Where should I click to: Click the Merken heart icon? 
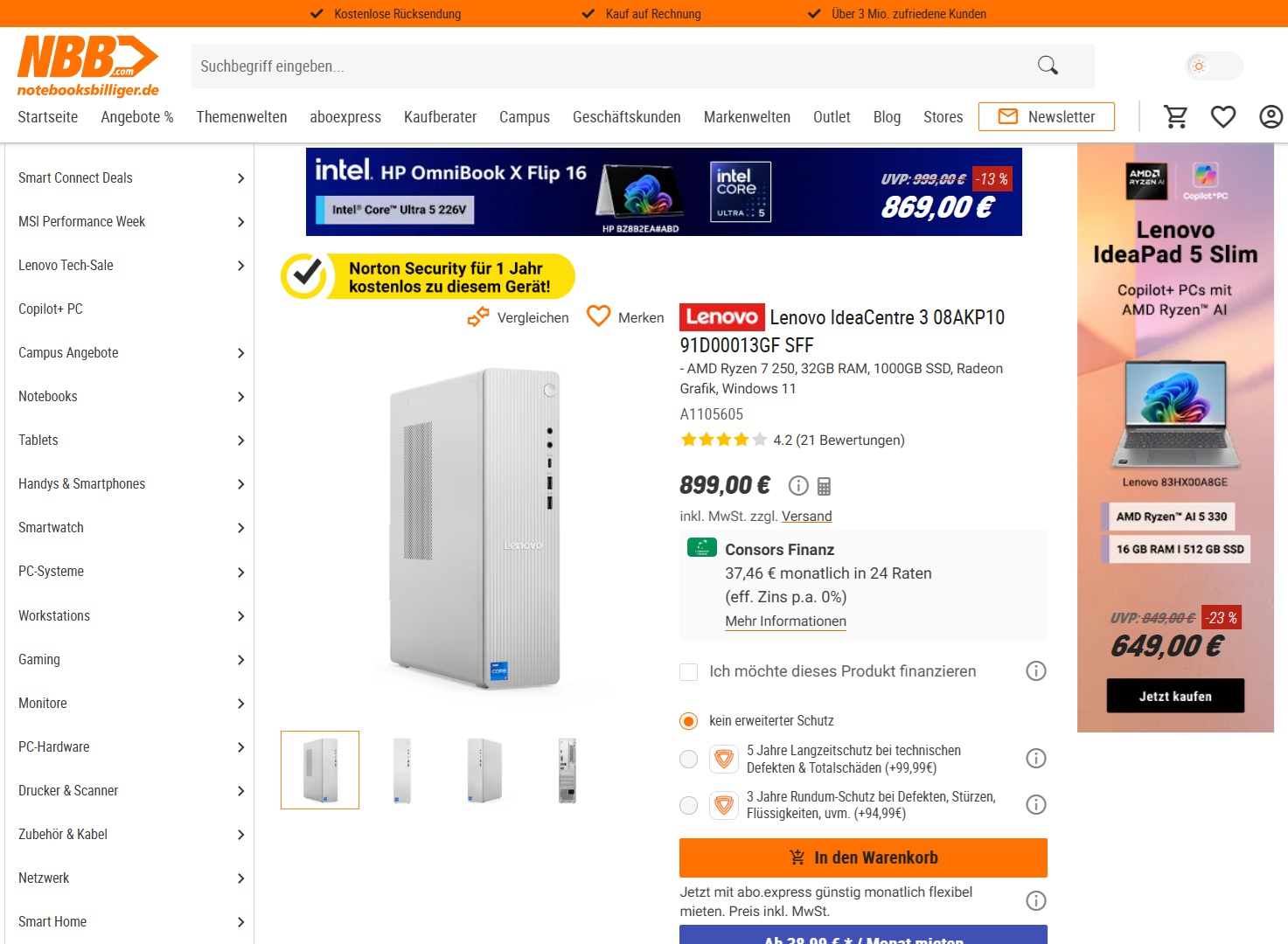point(598,316)
